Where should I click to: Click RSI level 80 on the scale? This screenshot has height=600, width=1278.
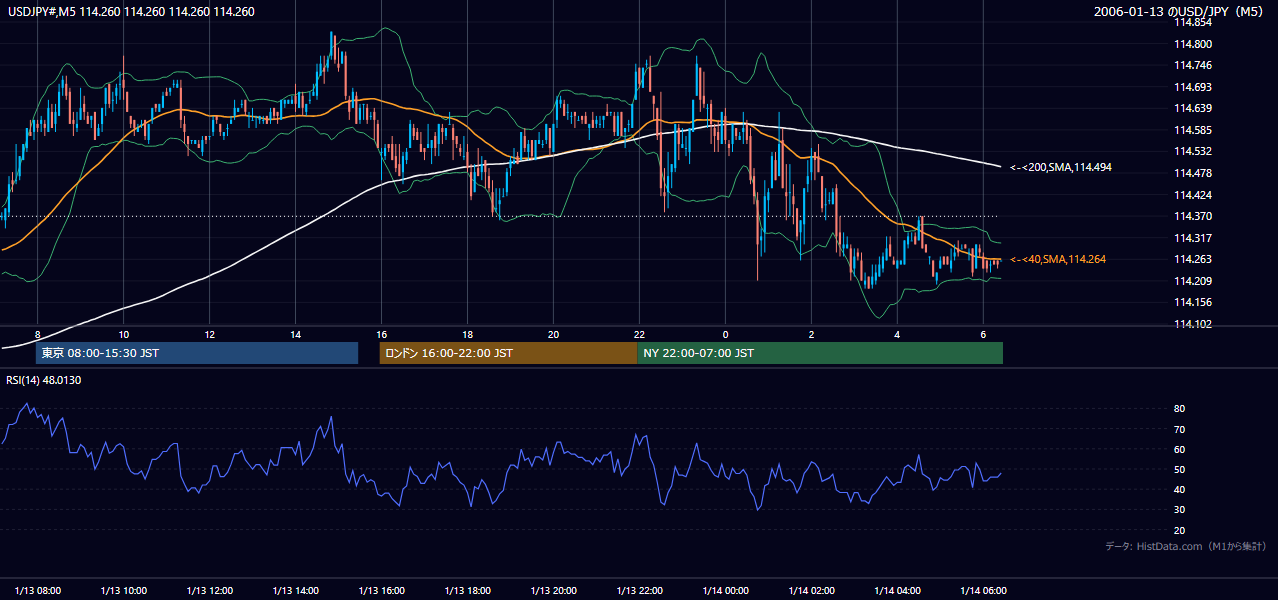(x=1179, y=409)
